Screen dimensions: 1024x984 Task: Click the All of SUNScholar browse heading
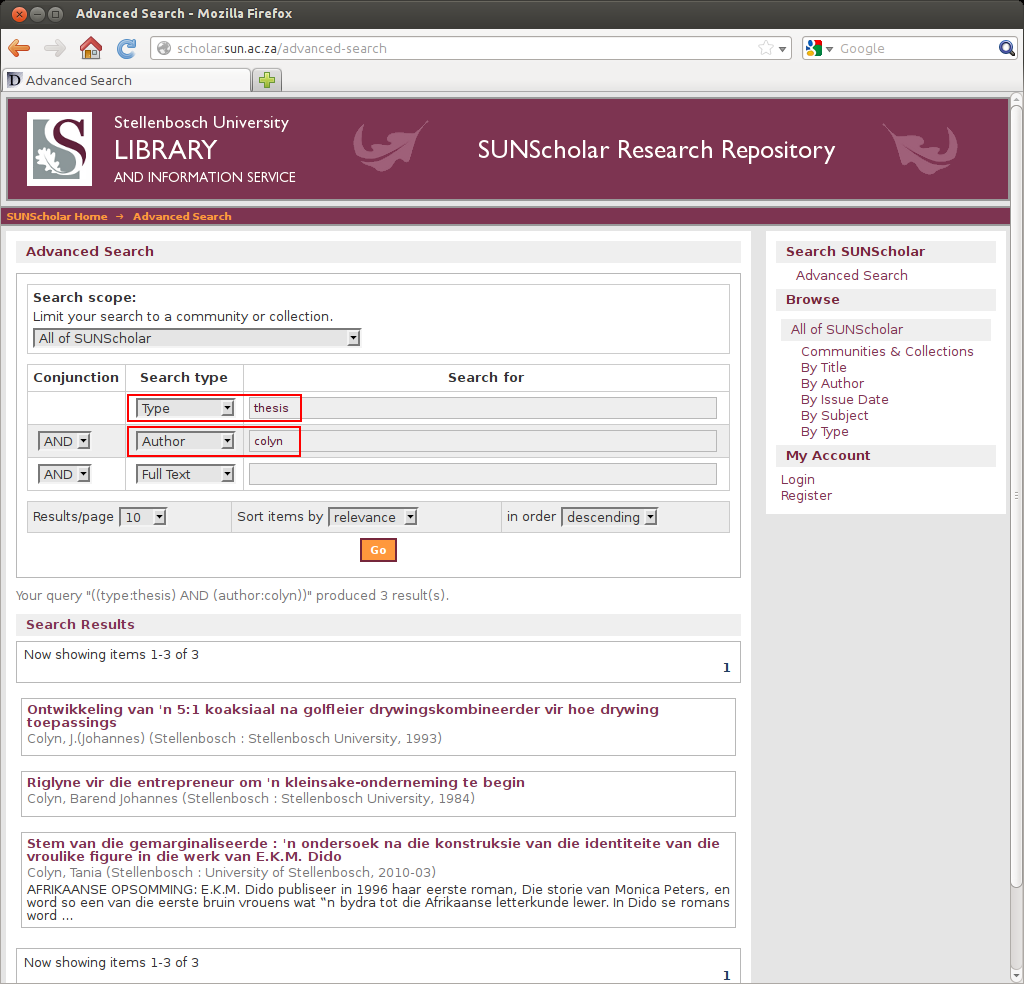846,330
